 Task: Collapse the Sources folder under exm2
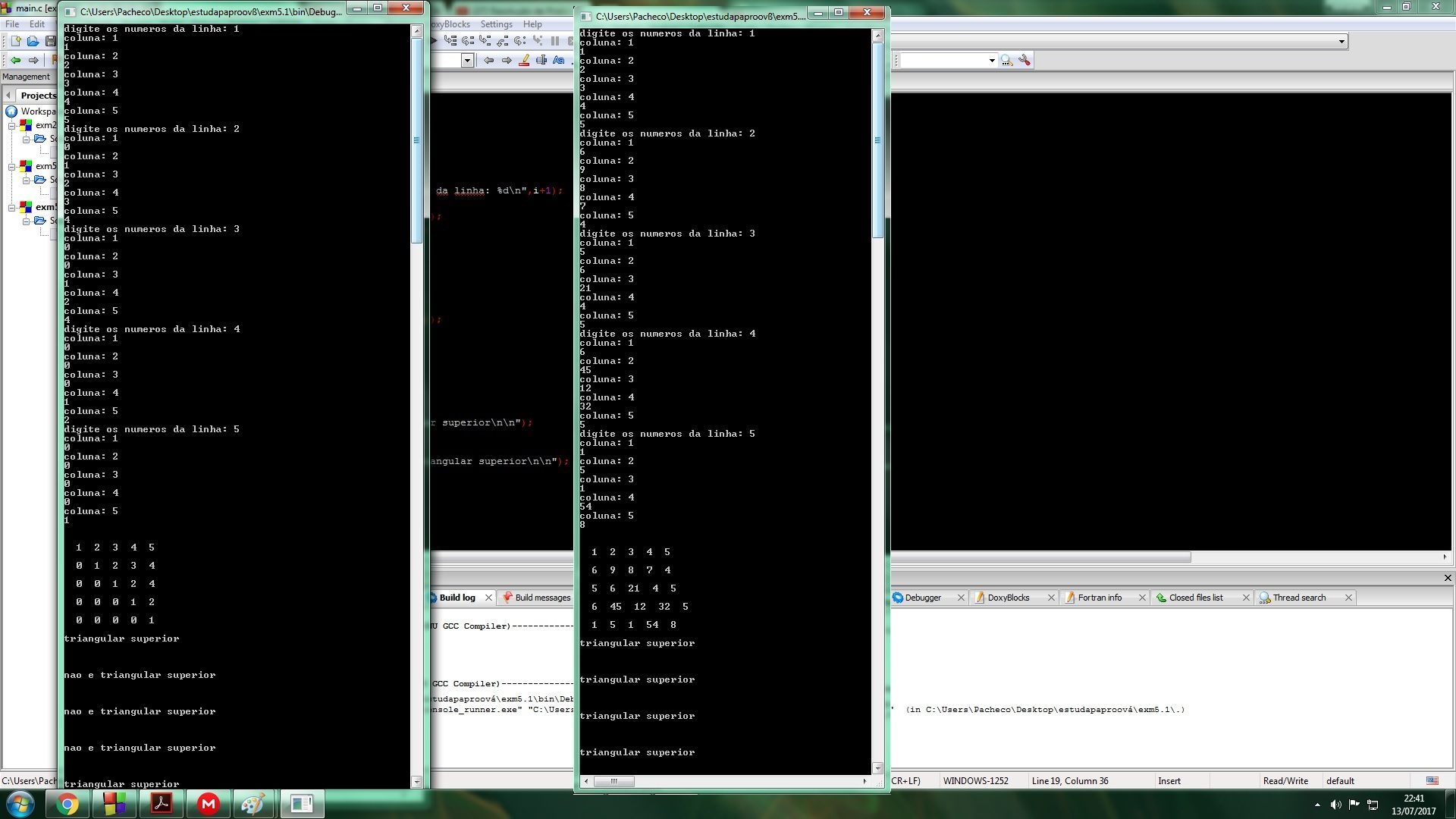(x=25, y=139)
